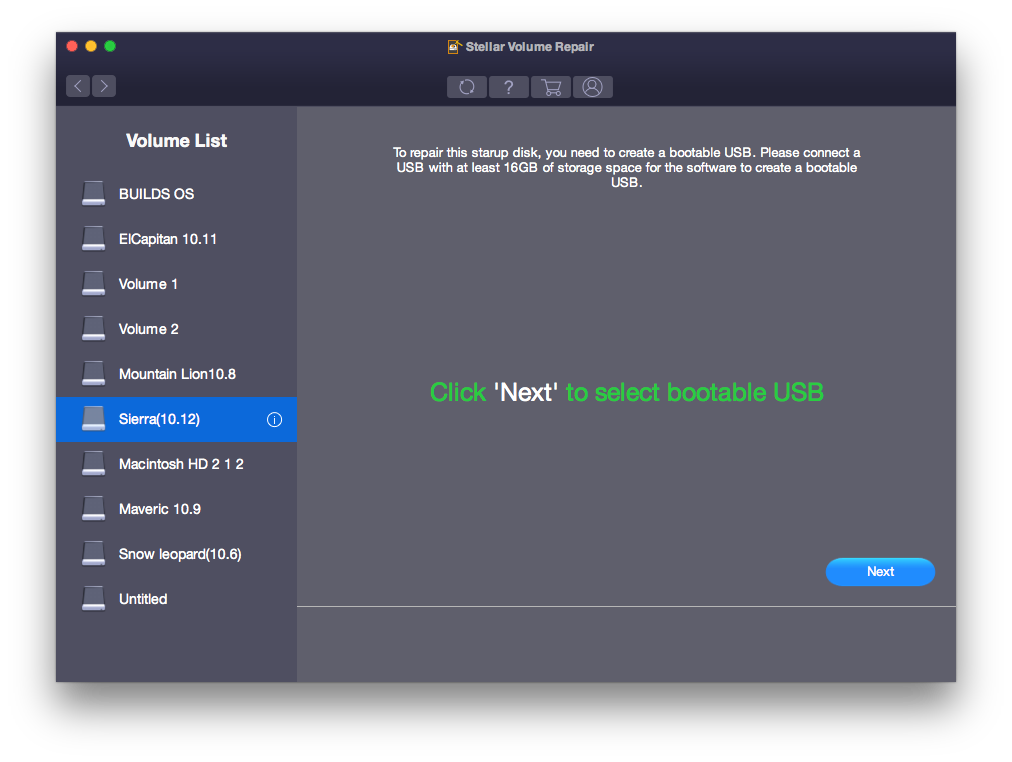The image size is (1012, 762).
Task: Click the Untitled drive icon
Action: 94,599
